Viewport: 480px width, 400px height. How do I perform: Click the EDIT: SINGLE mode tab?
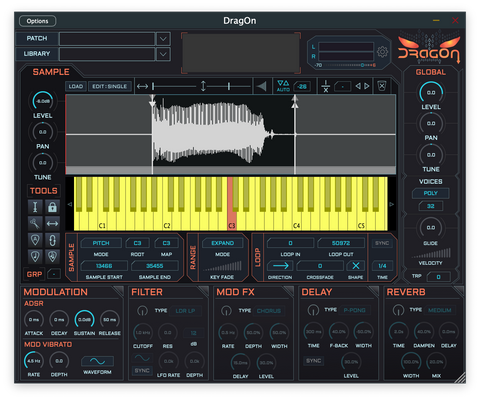point(110,86)
